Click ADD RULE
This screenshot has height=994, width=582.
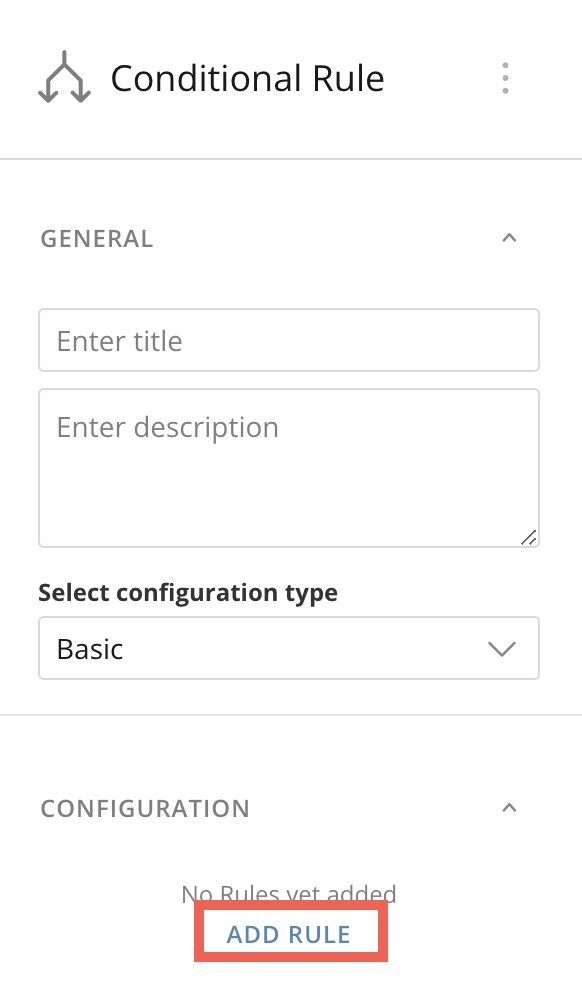pyautogui.click(x=290, y=933)
